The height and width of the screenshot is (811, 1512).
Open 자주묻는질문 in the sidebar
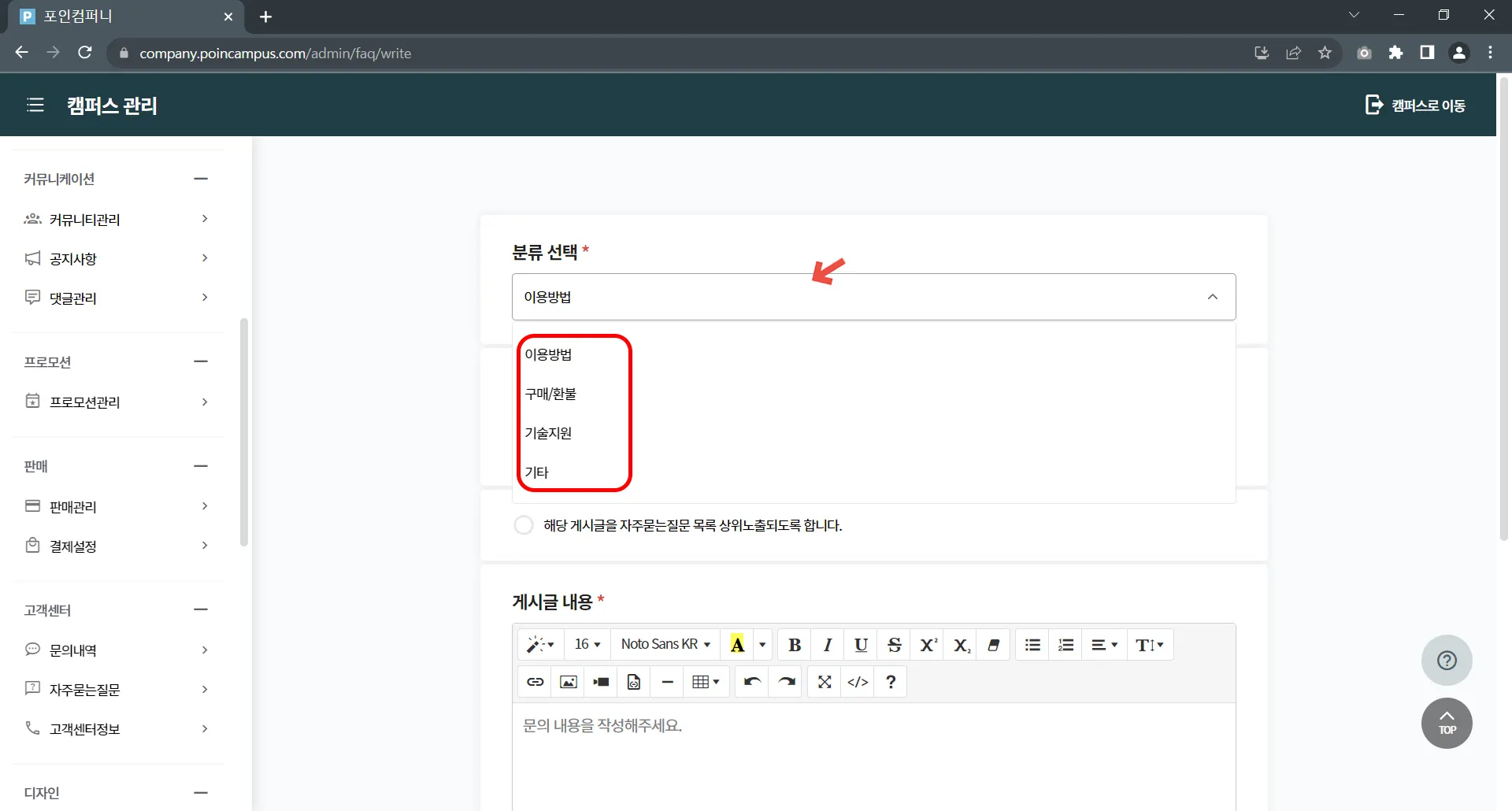tap(118, 689)
